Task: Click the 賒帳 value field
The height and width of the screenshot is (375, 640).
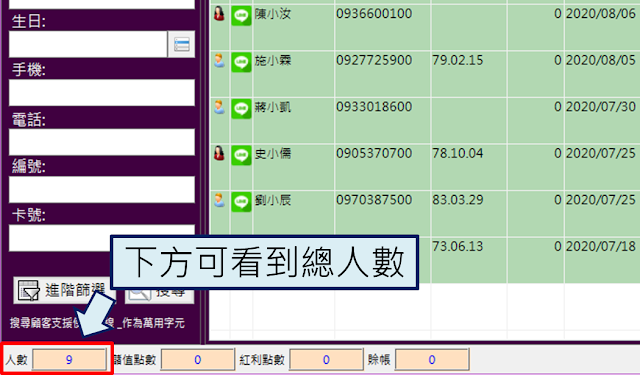Action: click(432, 359)
